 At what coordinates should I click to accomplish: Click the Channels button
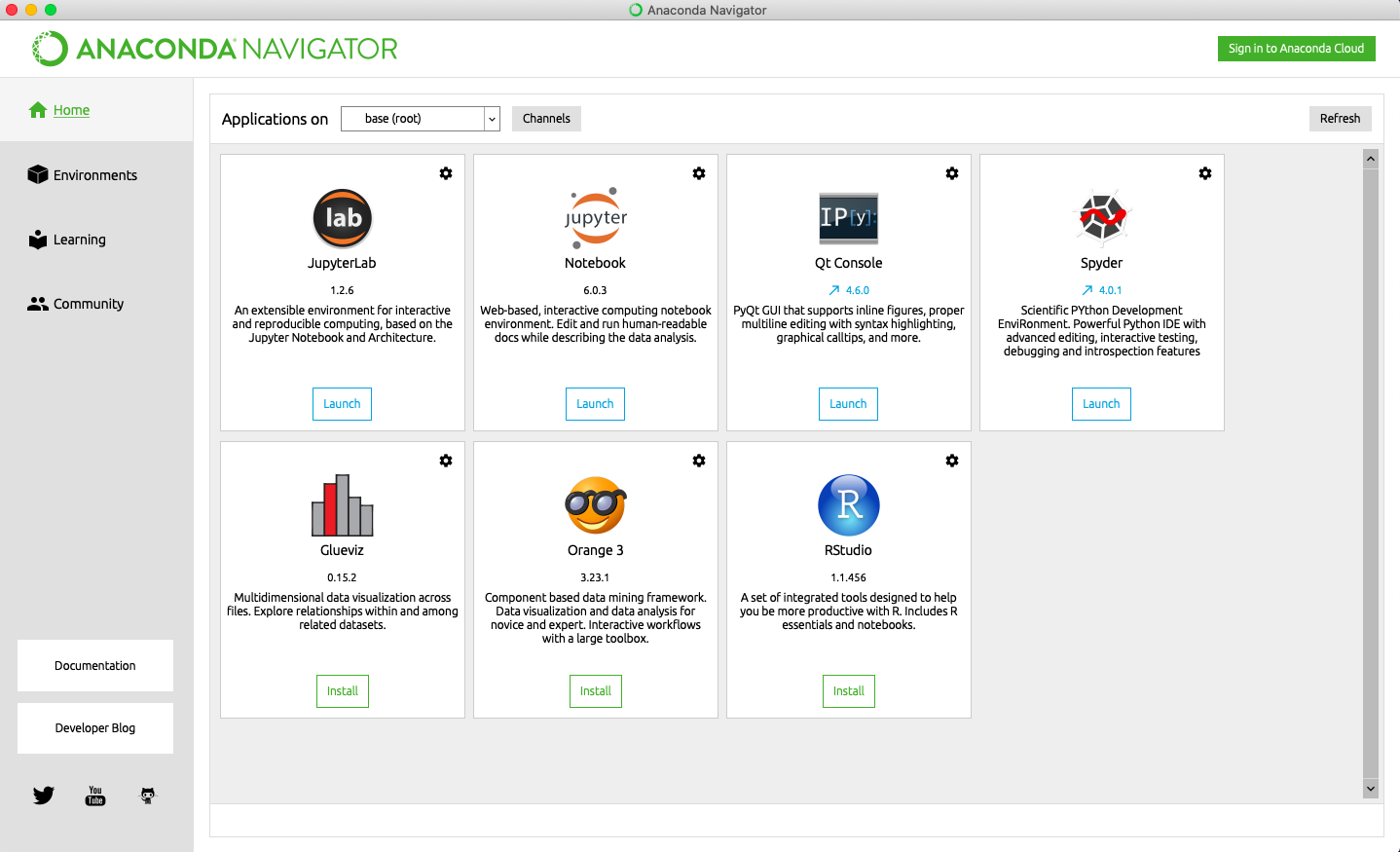[x=546, y=119]
